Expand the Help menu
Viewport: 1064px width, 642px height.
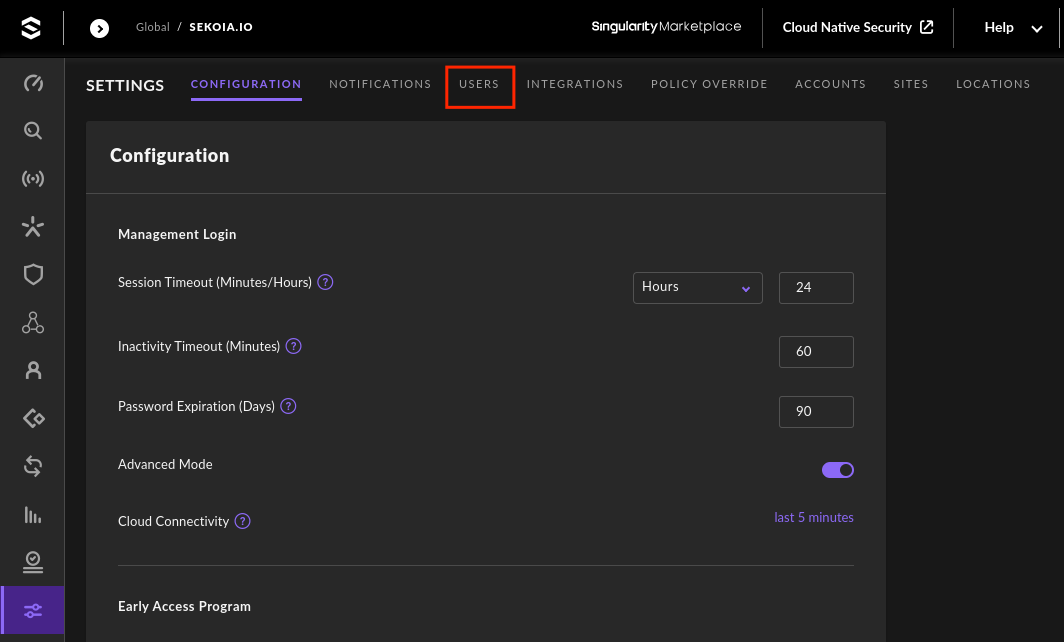[1013, 28]
